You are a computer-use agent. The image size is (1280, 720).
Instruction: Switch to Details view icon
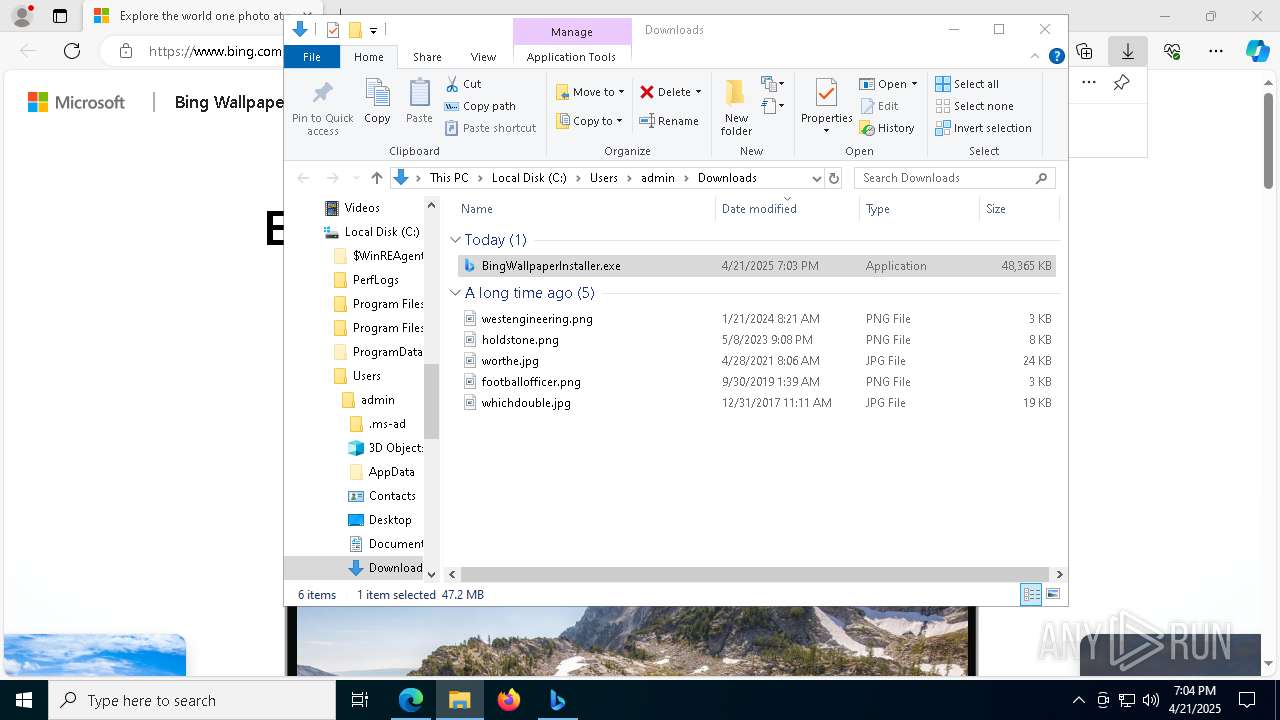(1031, 595)
